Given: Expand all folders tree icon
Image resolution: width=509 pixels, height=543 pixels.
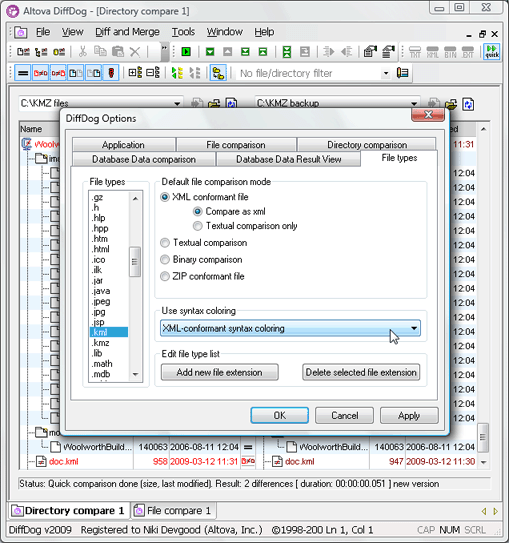Looking at the screenshot, I should pyautogui.click(x=135, y=73).
